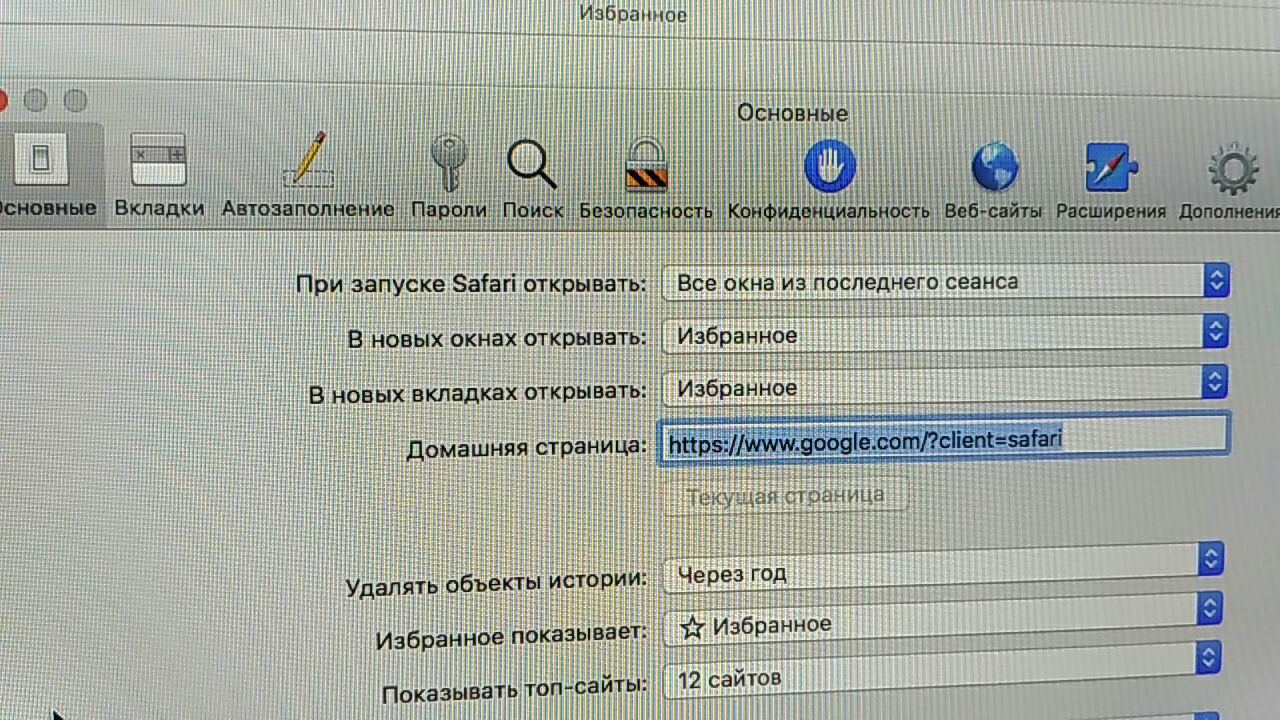Expand 'В новых окнах открывать' dropdown
This screenshot has height=720, width=1280.
pos(945,334)
